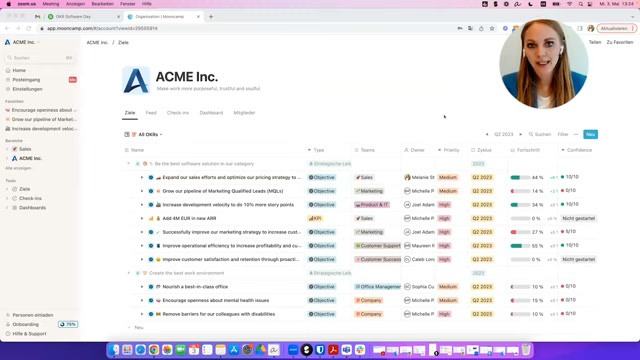The height and width of the screenshot is (360, 640).
Task: Go to previous cycle before Q2 2023
Action: pos(487,134)
